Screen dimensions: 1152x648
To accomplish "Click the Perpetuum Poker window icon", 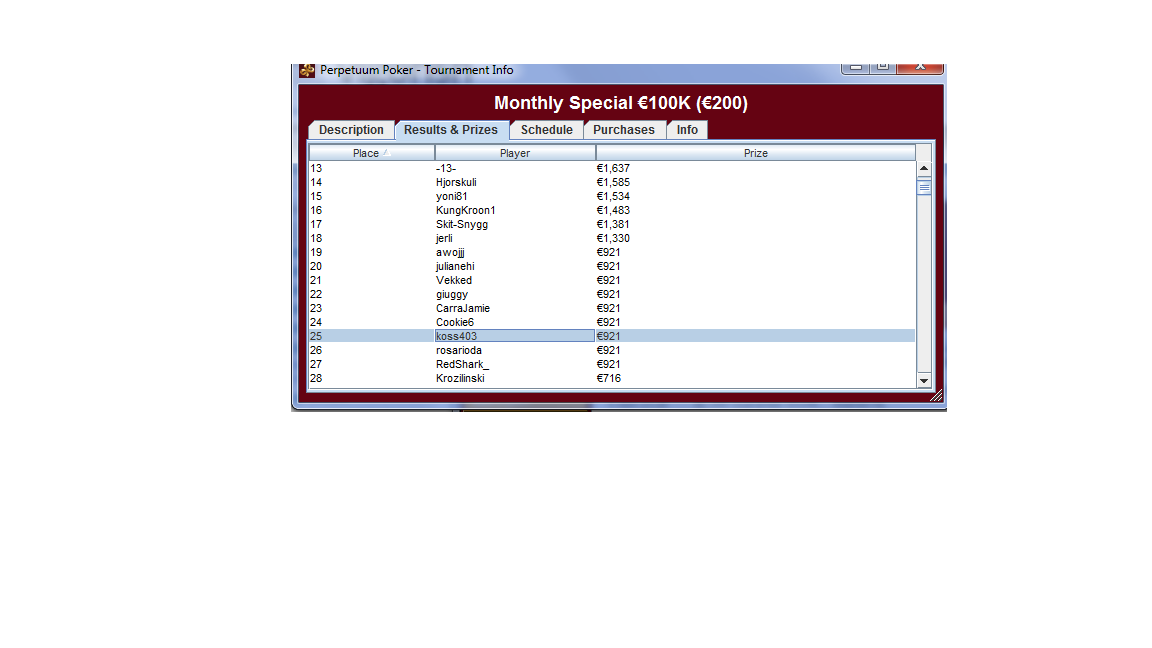I will point(307,70).
